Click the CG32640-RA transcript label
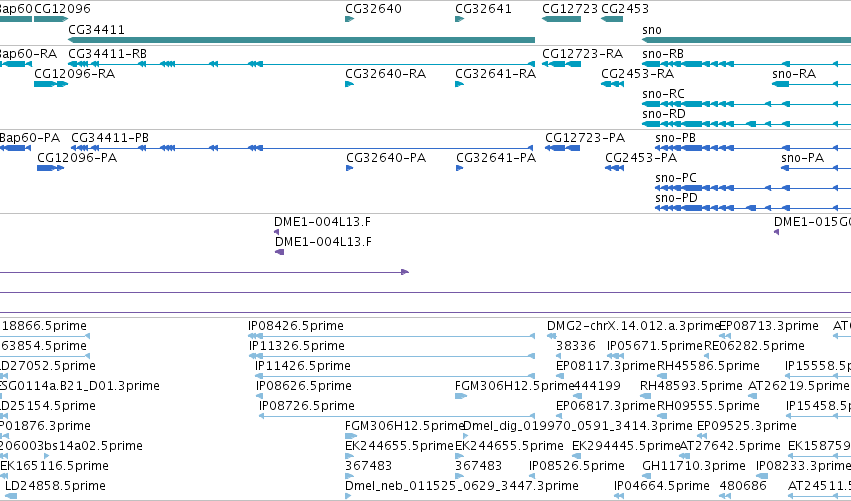This screenshot has height=501, width=851. pos(385,74)
